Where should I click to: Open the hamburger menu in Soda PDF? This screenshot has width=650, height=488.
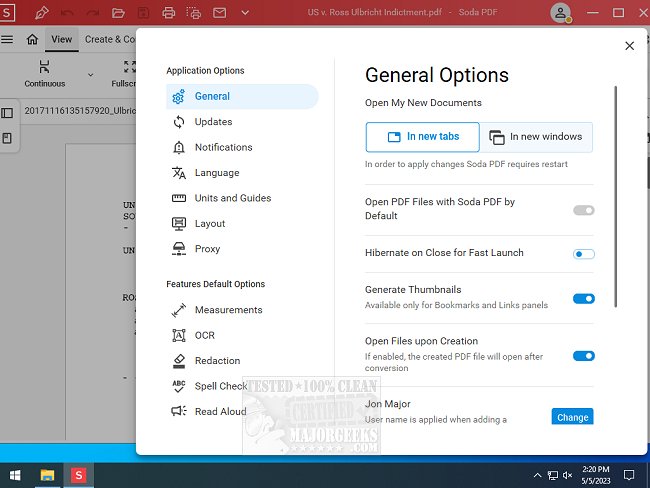point(7,39)
